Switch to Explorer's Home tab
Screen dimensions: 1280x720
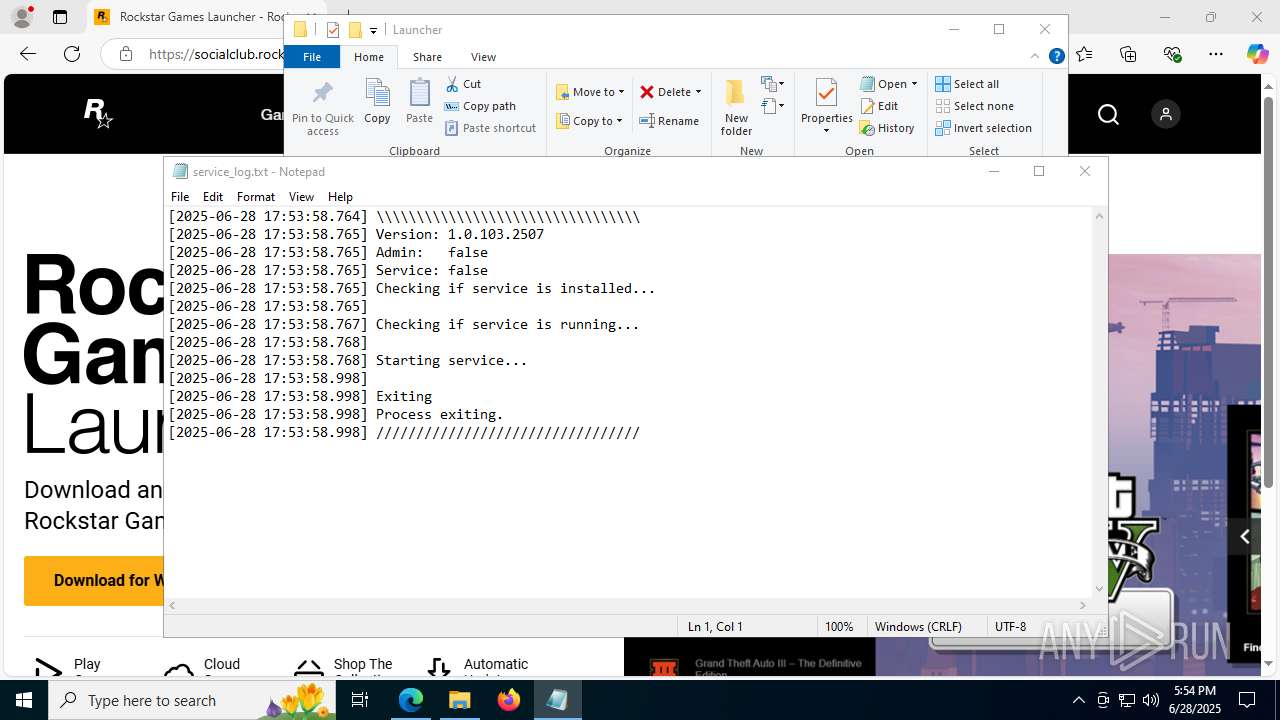coord(369,57)
